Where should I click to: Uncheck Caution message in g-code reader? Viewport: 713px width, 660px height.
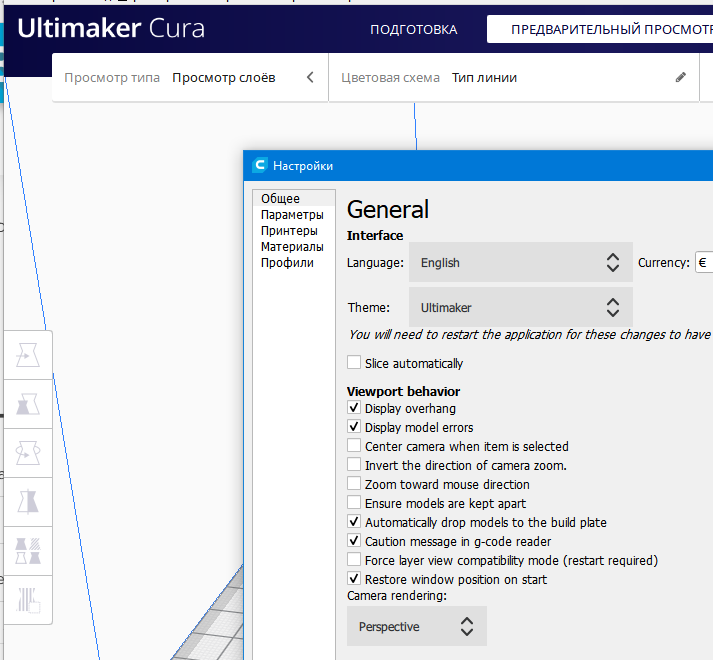point(354,540)
